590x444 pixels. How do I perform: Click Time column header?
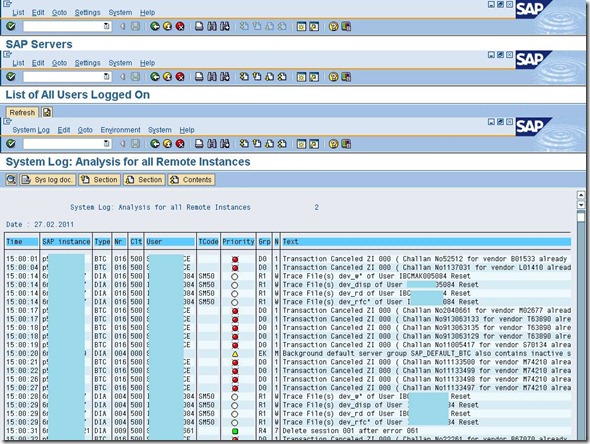pyautogui.click(x=22, y=242)
